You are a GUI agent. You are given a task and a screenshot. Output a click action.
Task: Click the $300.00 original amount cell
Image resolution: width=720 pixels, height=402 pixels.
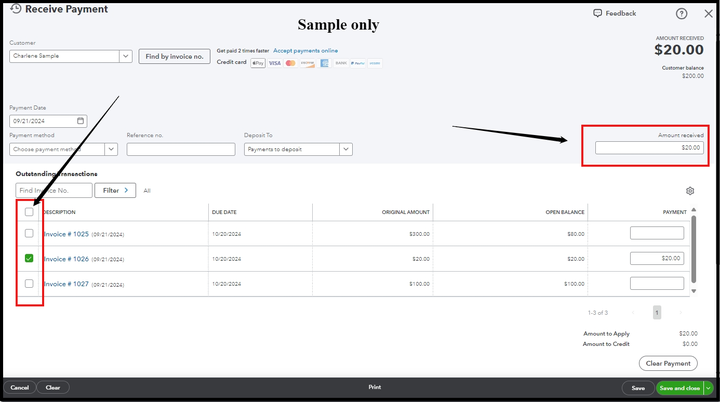point(419,234)
